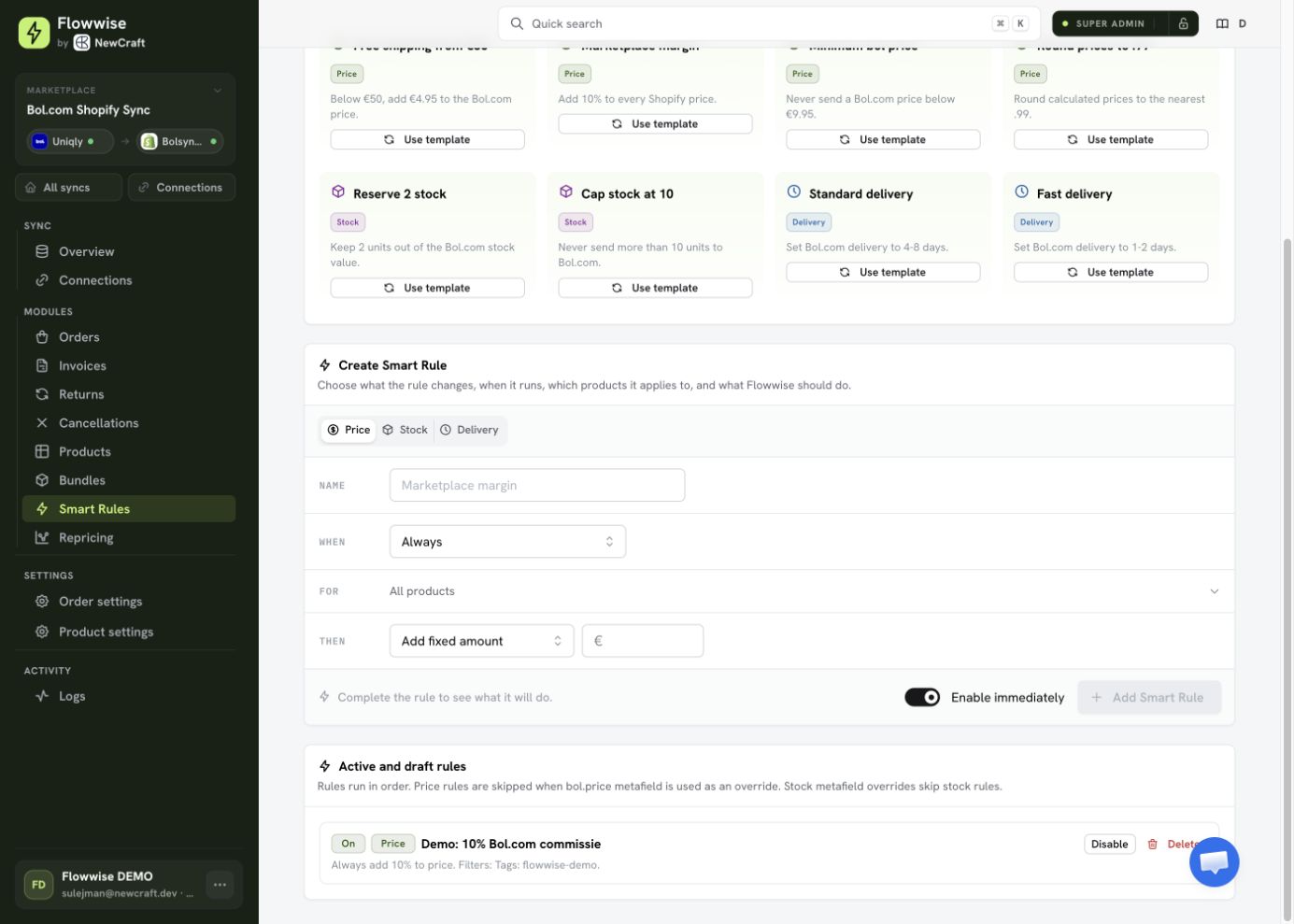Disable the Demo 10% Bol.com commissie rule

tap(1110, 844)
